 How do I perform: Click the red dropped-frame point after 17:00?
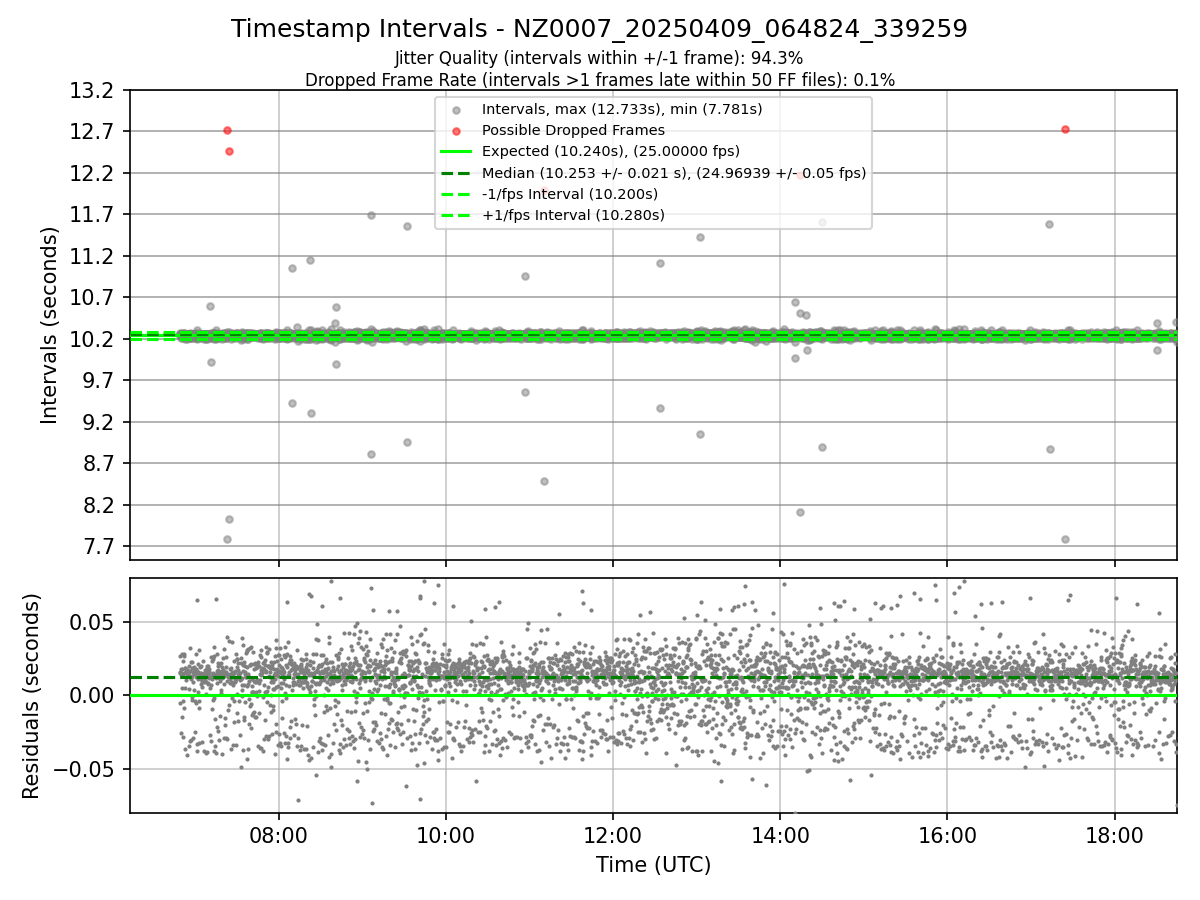point(1065,129)
